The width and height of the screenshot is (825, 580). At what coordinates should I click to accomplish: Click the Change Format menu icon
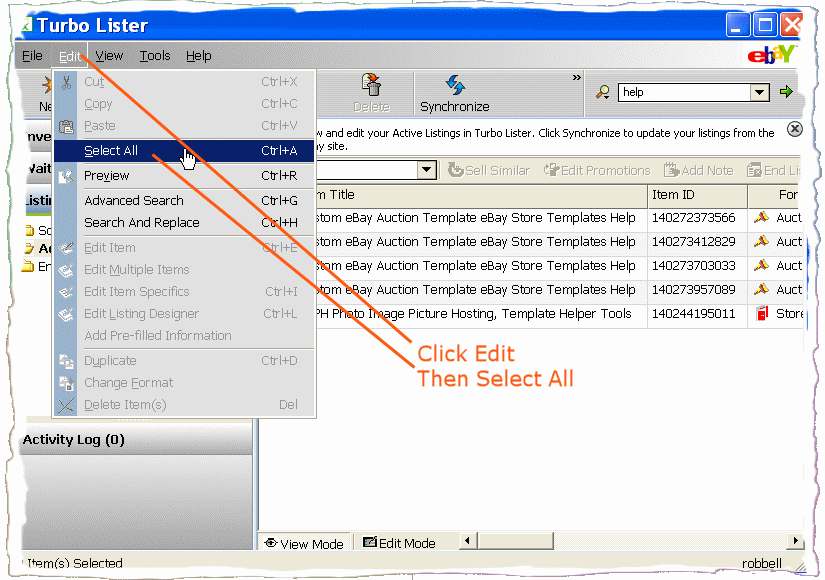click(66, 383)
